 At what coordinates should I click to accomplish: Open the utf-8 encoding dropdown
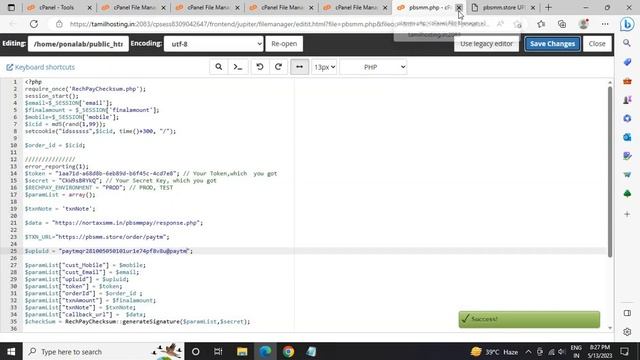click(213, 44)
